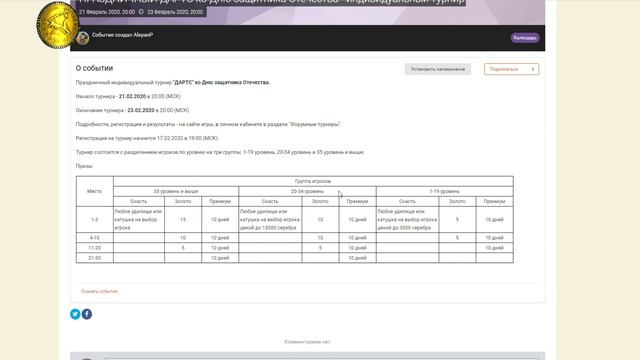Click the Событие создал Alepard text
640x360 pixels.
point(122,35)
